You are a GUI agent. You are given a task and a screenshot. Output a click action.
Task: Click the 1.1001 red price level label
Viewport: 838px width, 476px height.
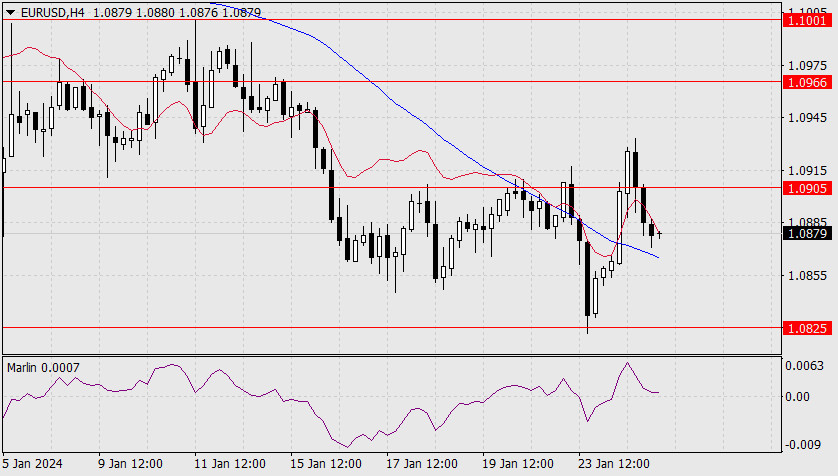pos(808,20)
